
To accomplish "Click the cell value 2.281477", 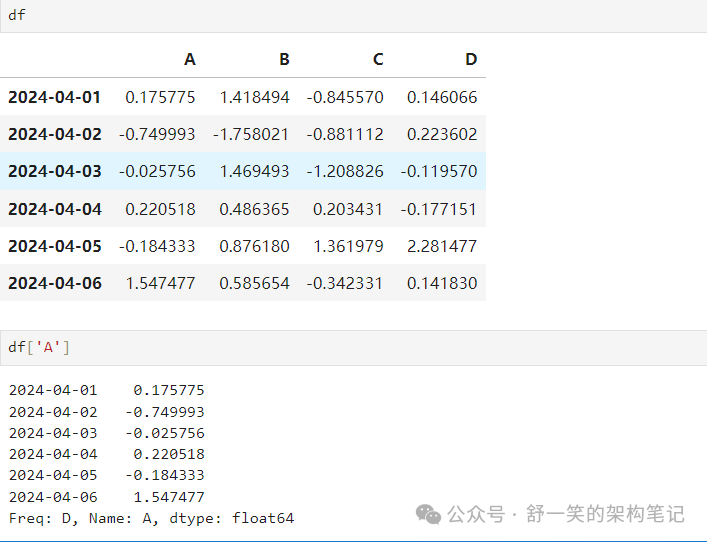I will (442, 246).
